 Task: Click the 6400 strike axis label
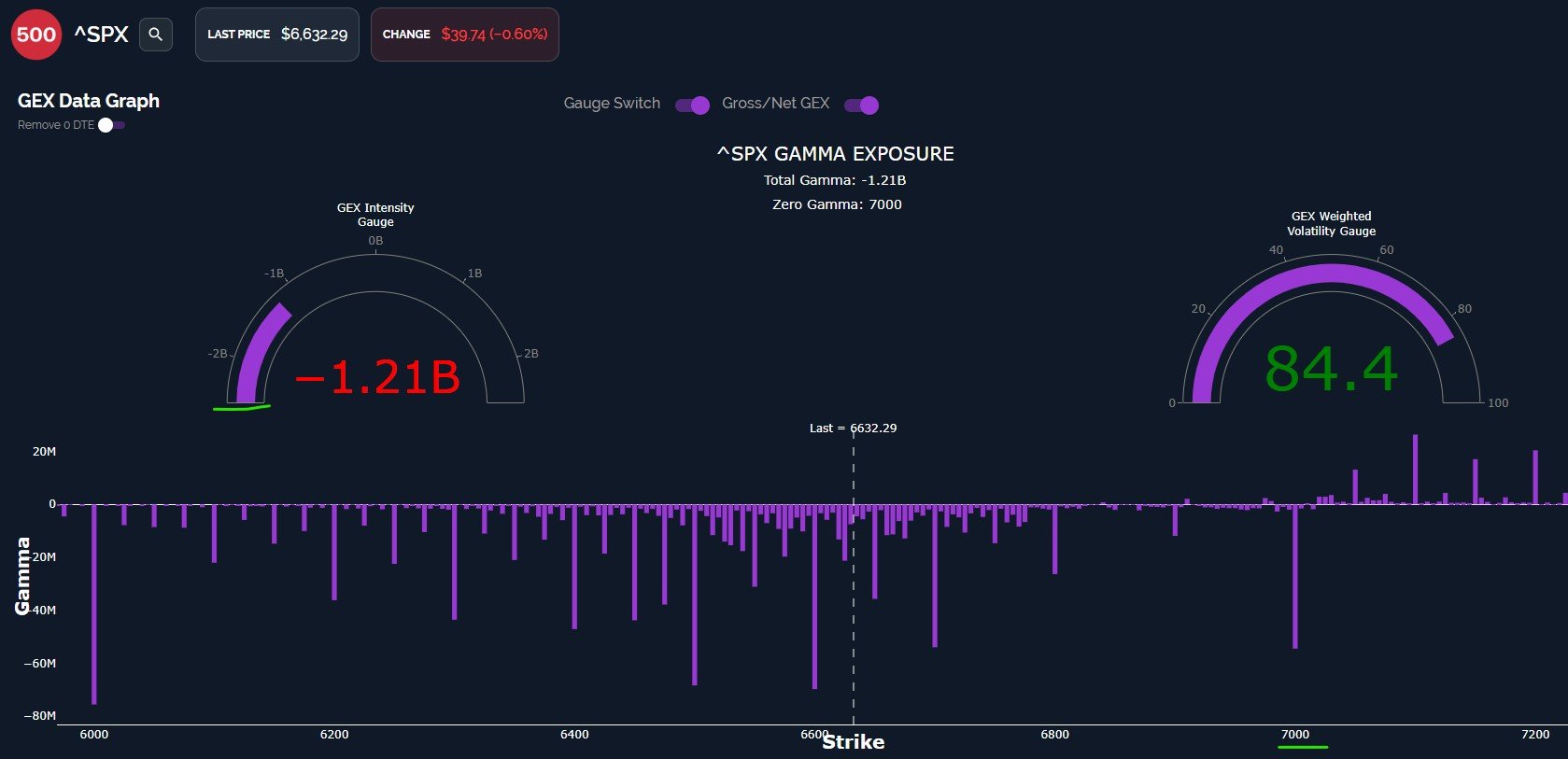[x=574, y=735]
